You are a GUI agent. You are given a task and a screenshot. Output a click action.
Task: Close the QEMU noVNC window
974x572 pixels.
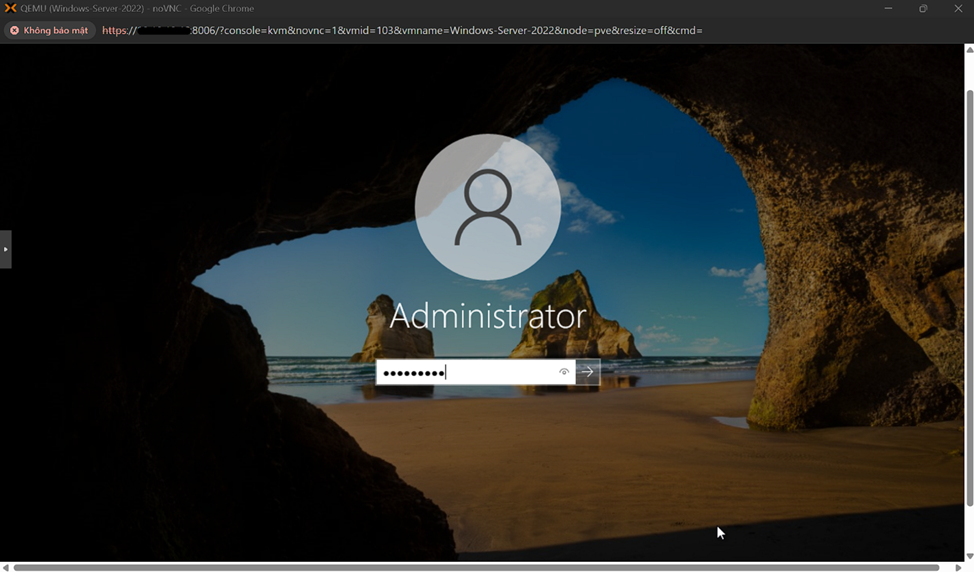tap(957, 8)
